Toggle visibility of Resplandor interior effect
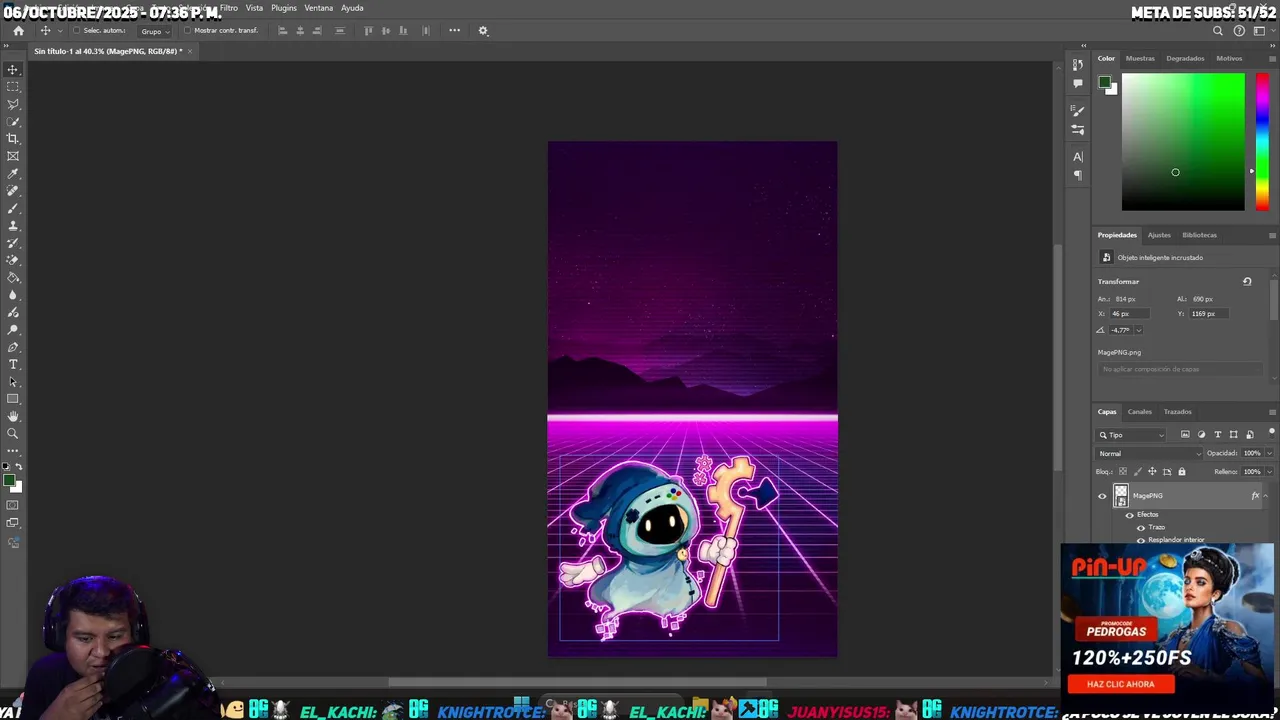1280x720 pixels. tap(1141, 540)
